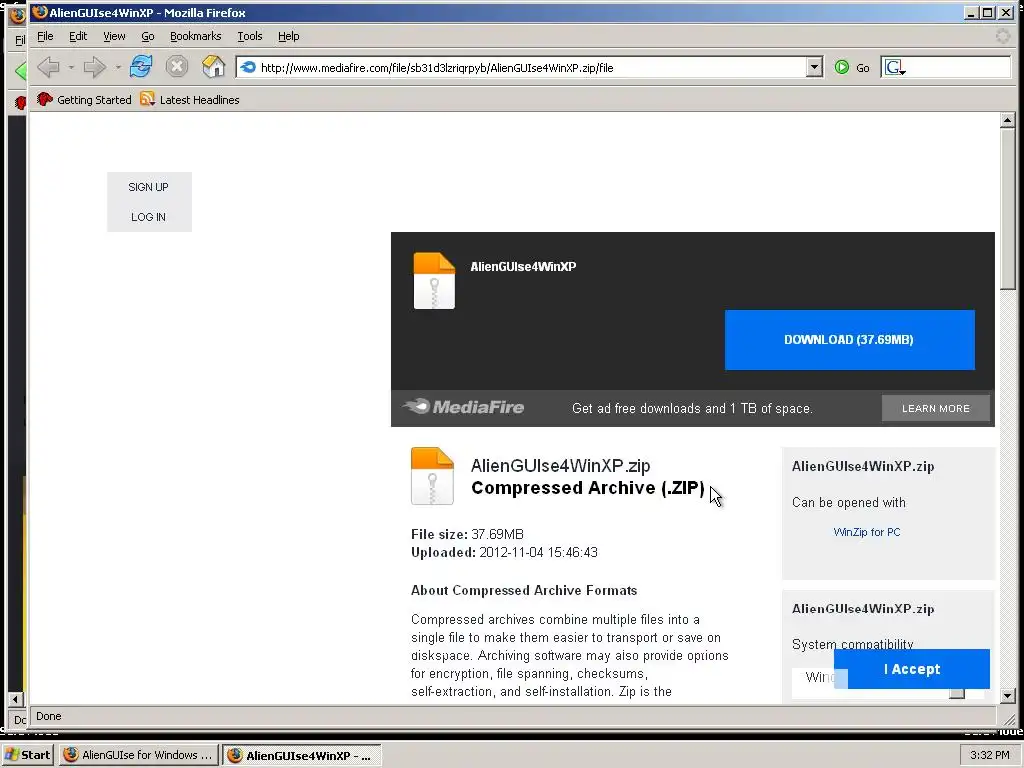Open the Back button history dropdown arrow
The width and height of the screenshot is (1024, 768).
[71, 67]
